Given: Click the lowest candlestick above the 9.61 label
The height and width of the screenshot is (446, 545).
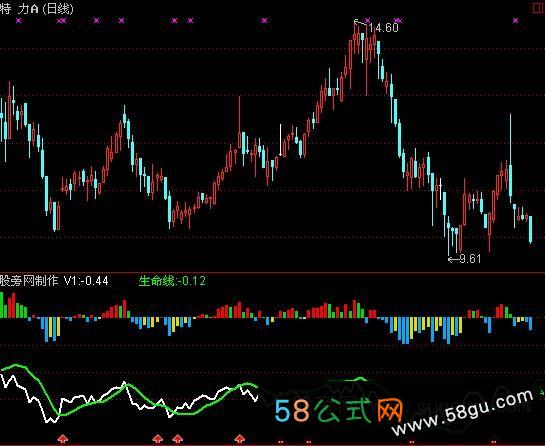Looking at the screenshot, I should pyautogui.click(x=449, y=237).
